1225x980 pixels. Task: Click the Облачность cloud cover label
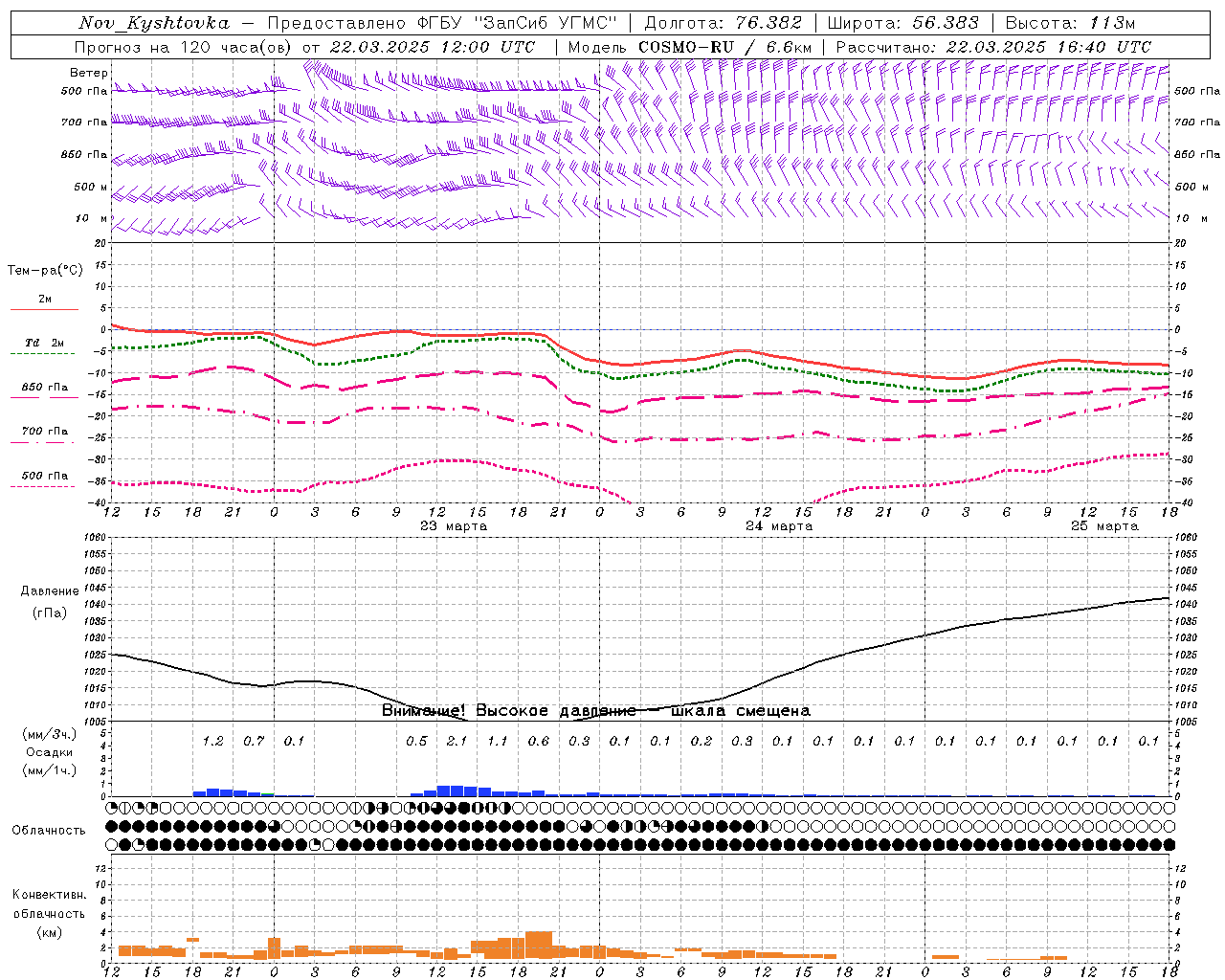tap(49, 831)
